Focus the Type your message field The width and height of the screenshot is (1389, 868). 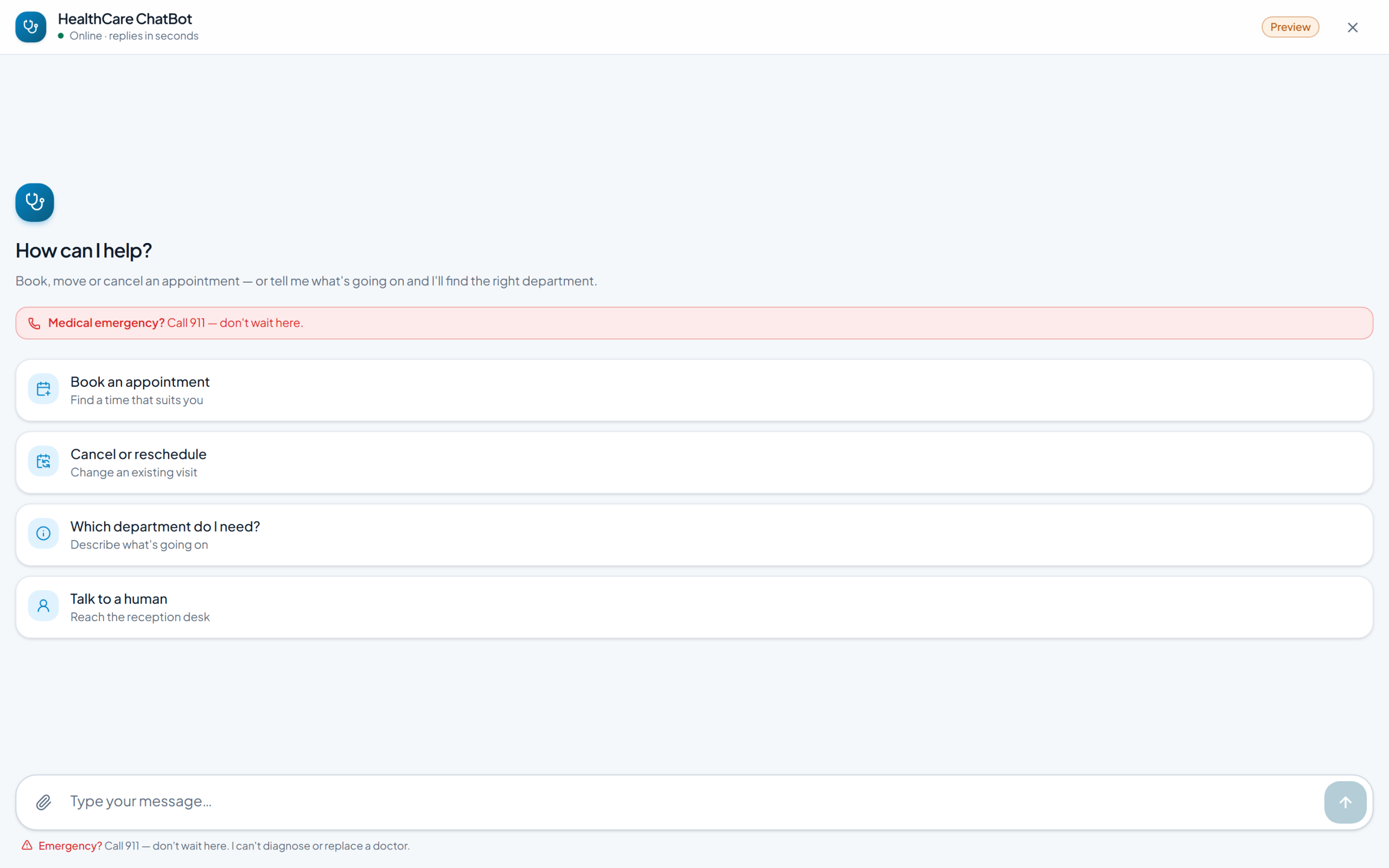689,801
